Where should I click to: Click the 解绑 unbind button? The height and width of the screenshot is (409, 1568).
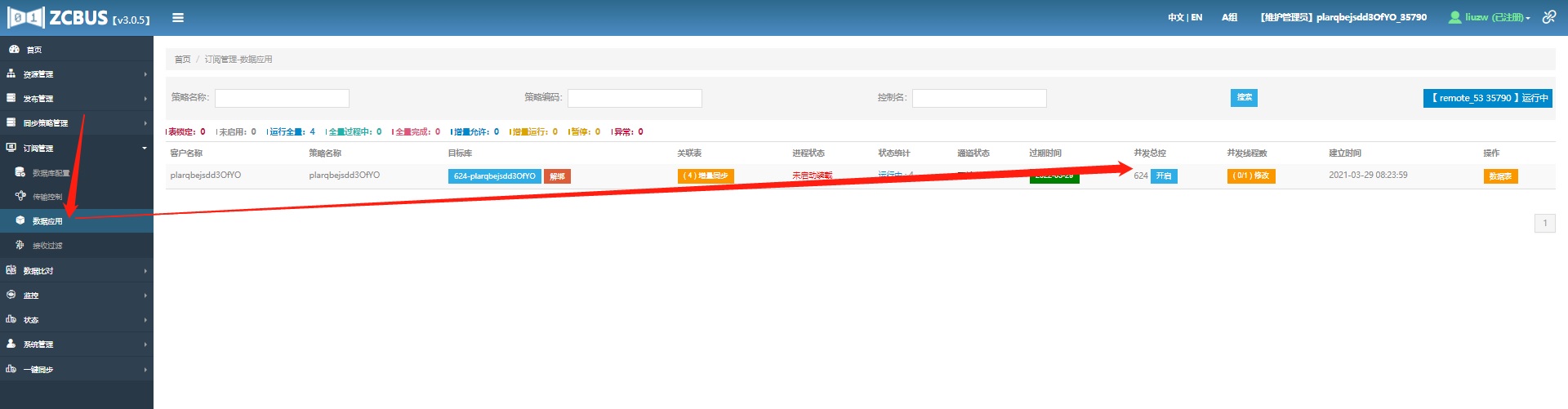click(x=558, y=176)
